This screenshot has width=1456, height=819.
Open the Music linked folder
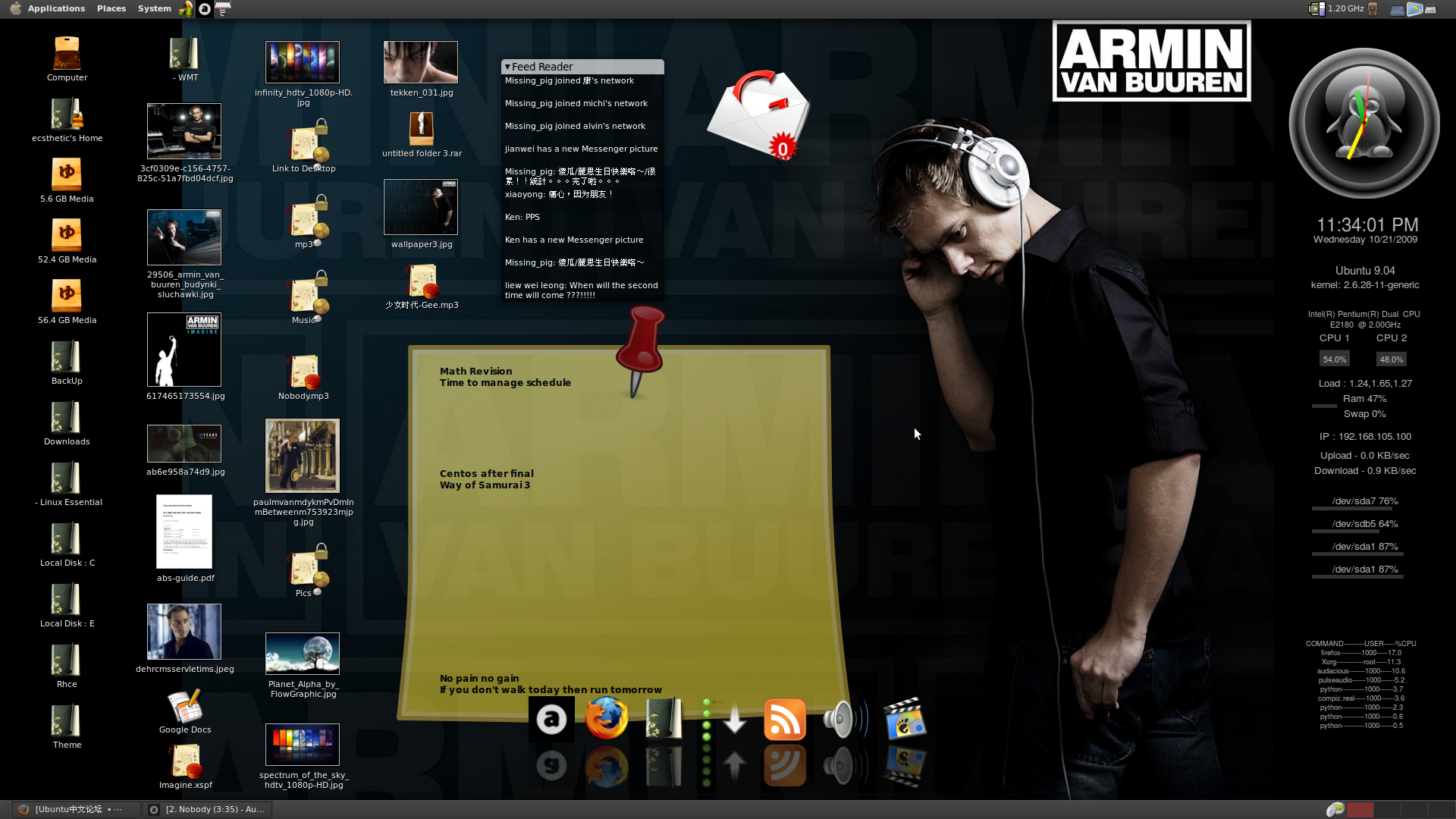coord(306,294)
